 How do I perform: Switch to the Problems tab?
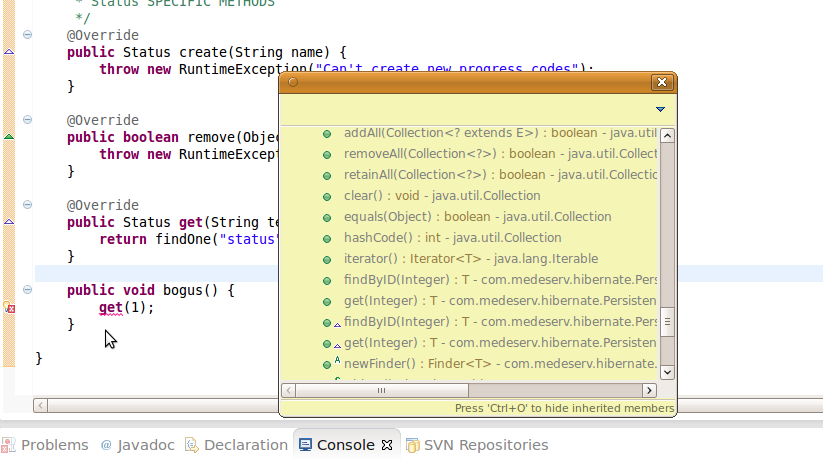[x=55, y=445]
